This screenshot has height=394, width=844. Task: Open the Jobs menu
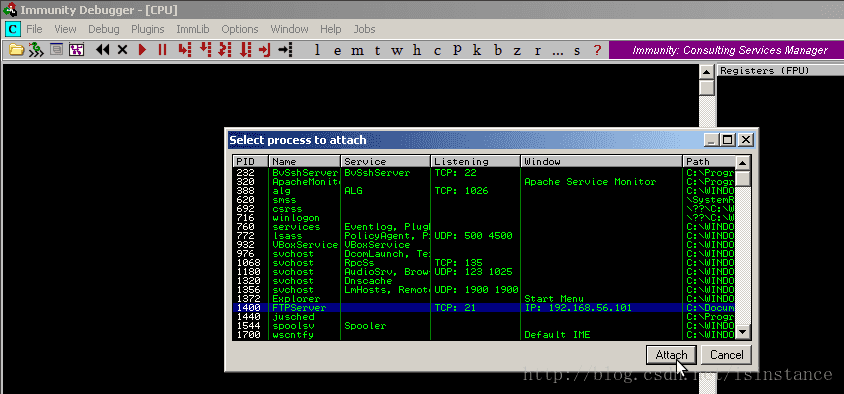tap(364, 29)
